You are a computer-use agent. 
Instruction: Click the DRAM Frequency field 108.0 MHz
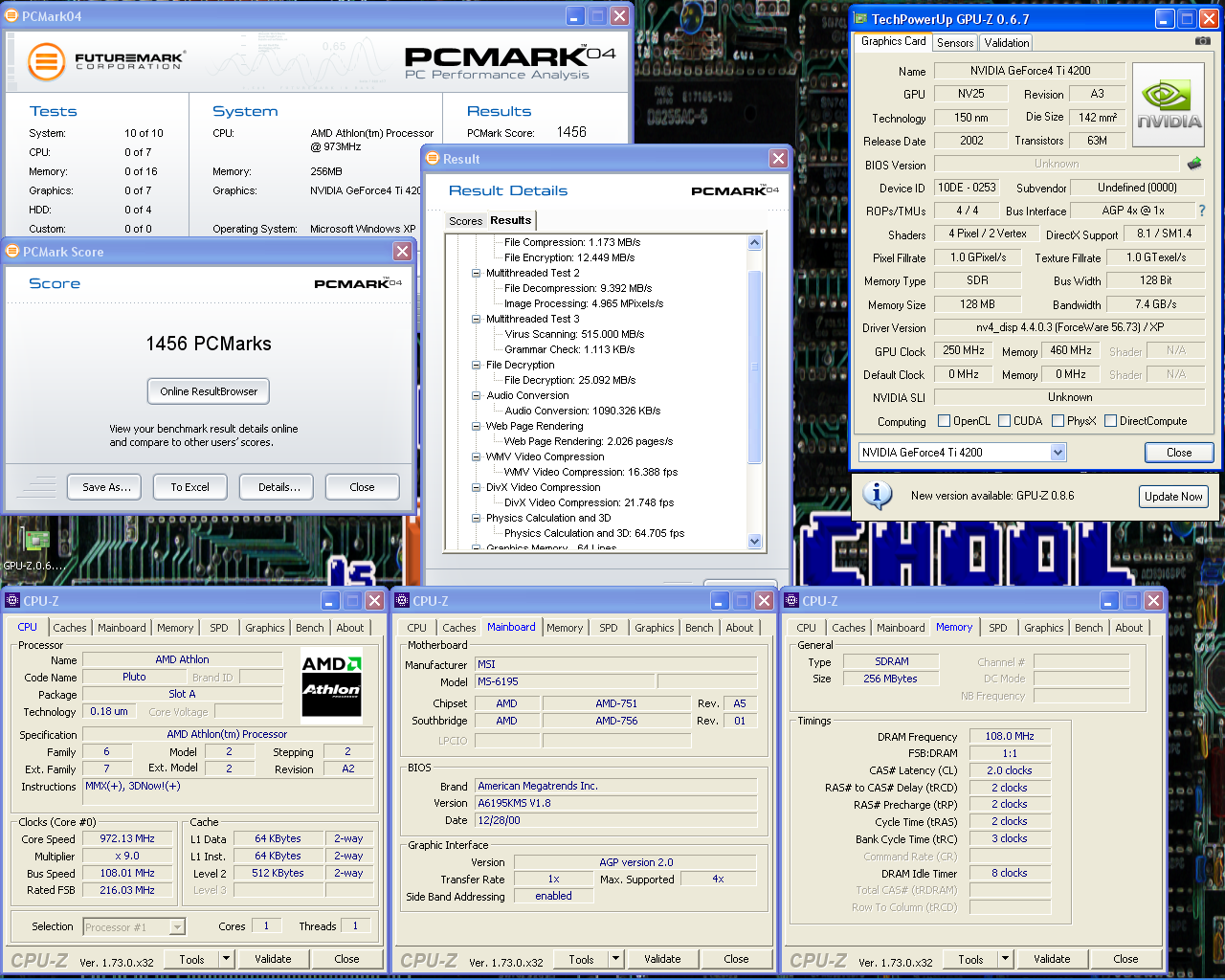pyautogui.click(x=1010, y=736)
